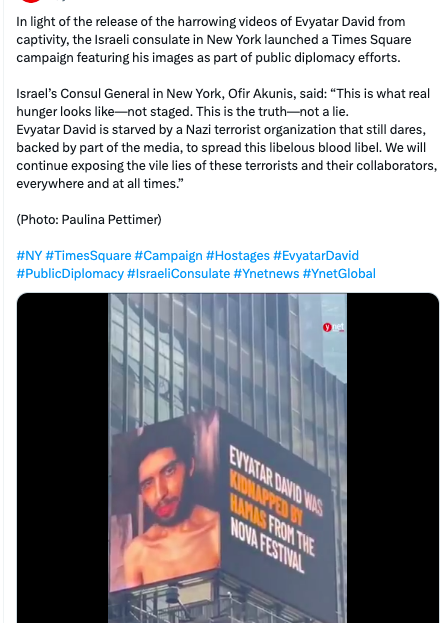Viewport: 440px width, 623px height.
Task: Open the #YnetGlobal hashtag
Action: [339, 274]
